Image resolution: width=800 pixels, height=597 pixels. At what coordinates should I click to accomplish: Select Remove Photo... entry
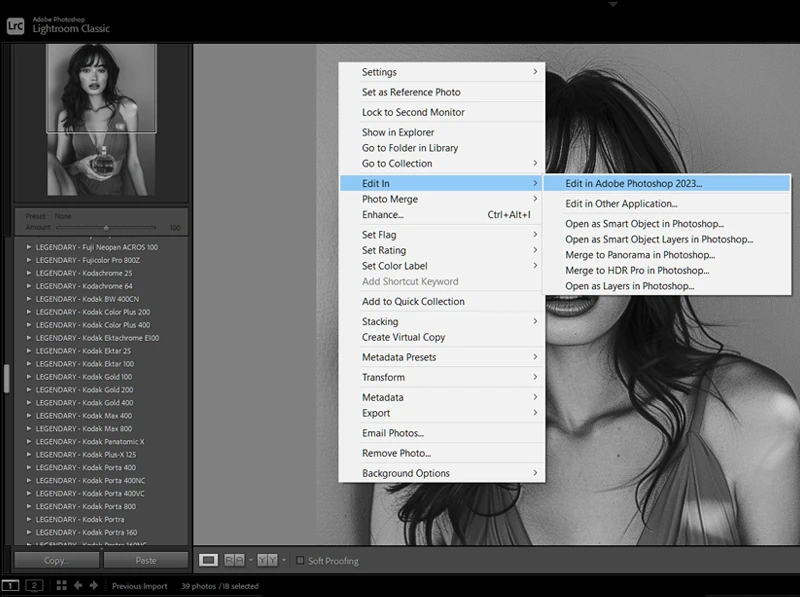point(442,453)
